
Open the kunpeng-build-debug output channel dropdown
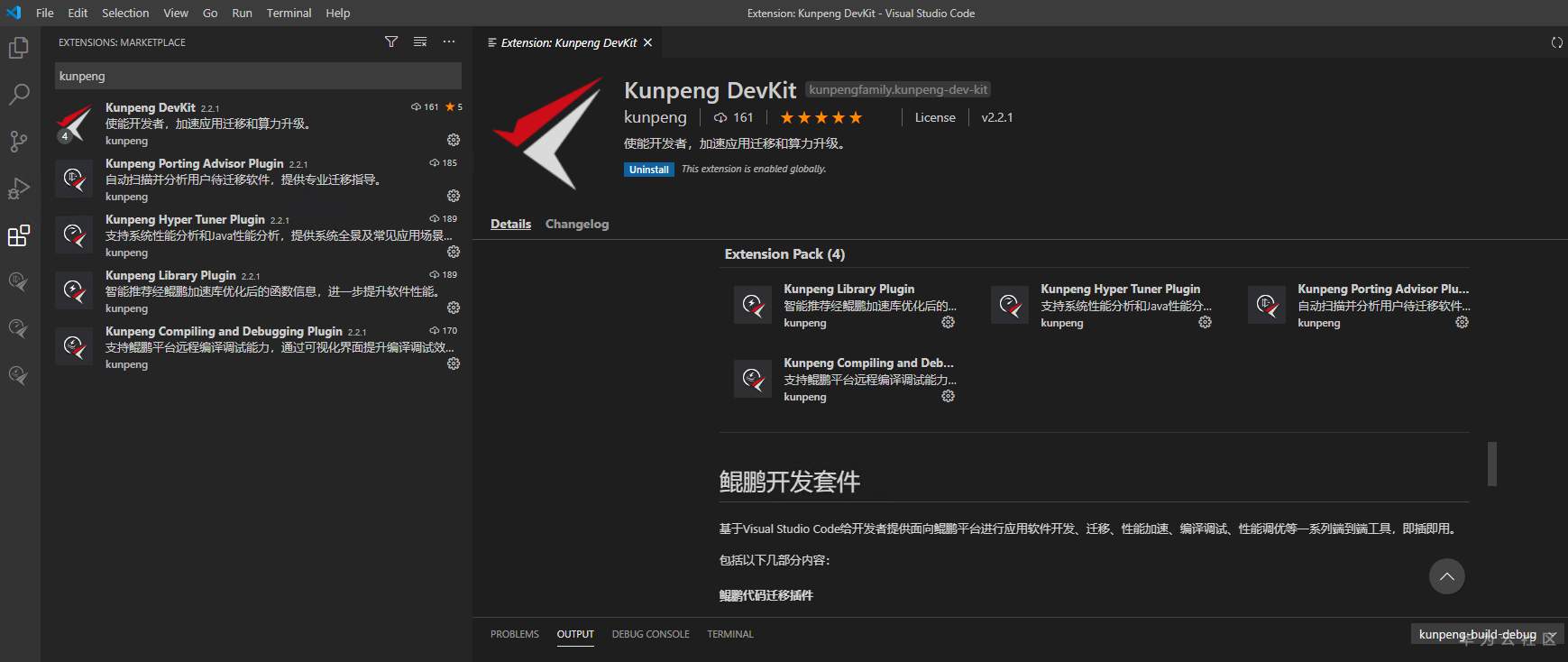1488,634
